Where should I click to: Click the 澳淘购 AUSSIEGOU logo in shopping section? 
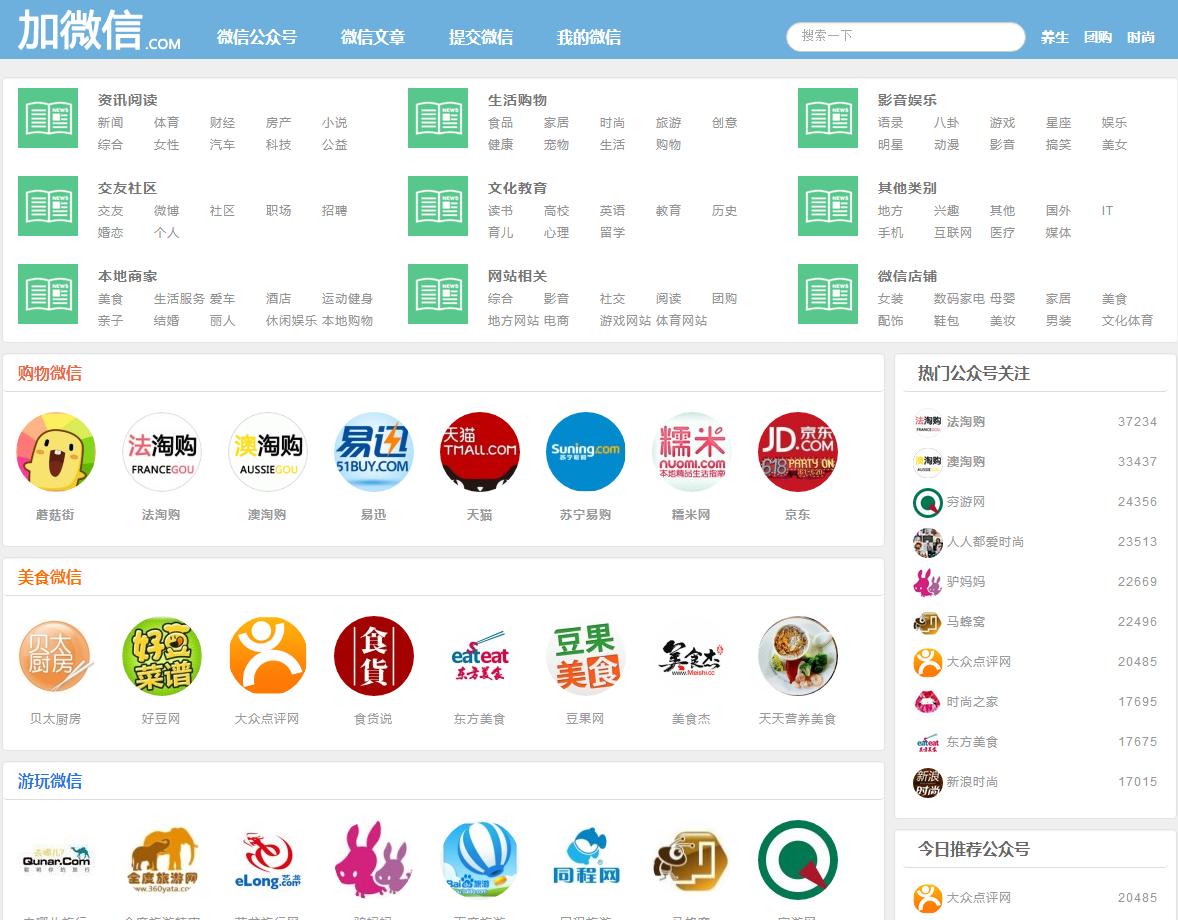click(267, 451)
